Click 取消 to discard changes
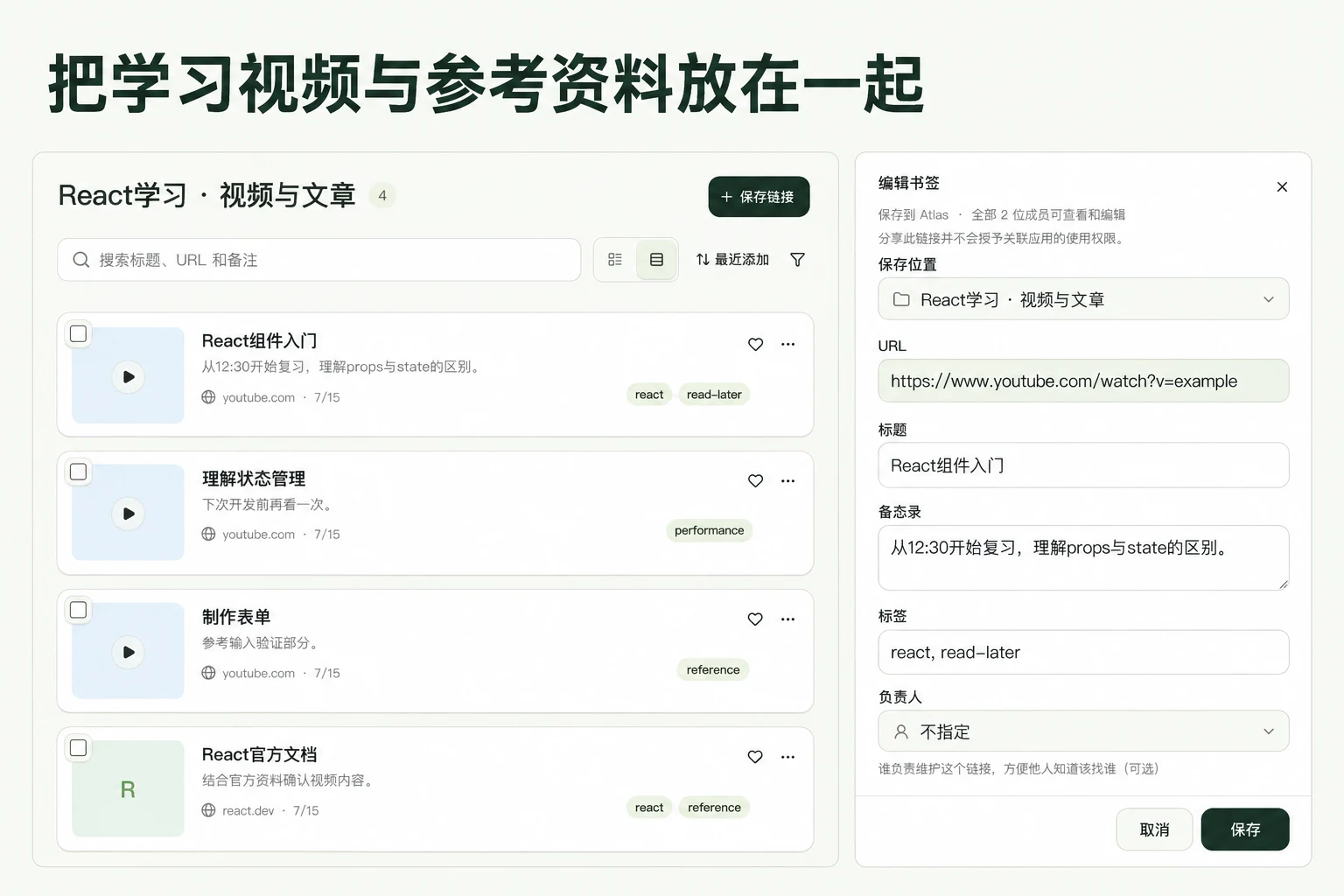The width and height of the screenshot is (1344, 896). tap(1154, 829)
